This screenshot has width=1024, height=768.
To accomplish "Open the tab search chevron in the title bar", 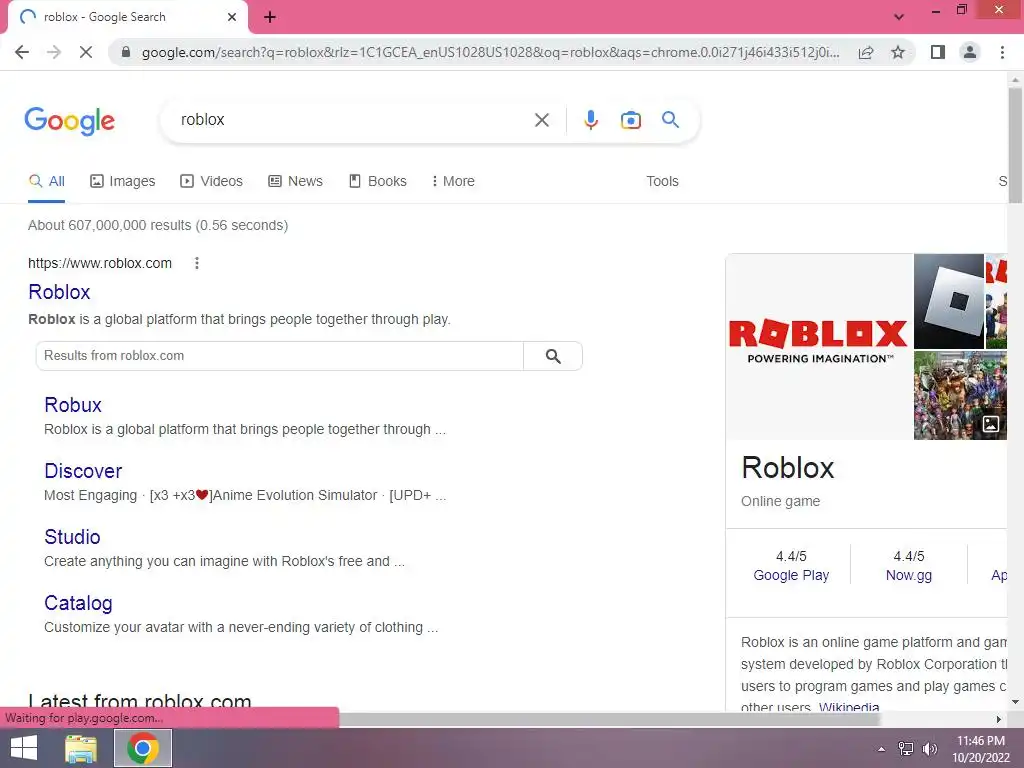I will (899, 17).
